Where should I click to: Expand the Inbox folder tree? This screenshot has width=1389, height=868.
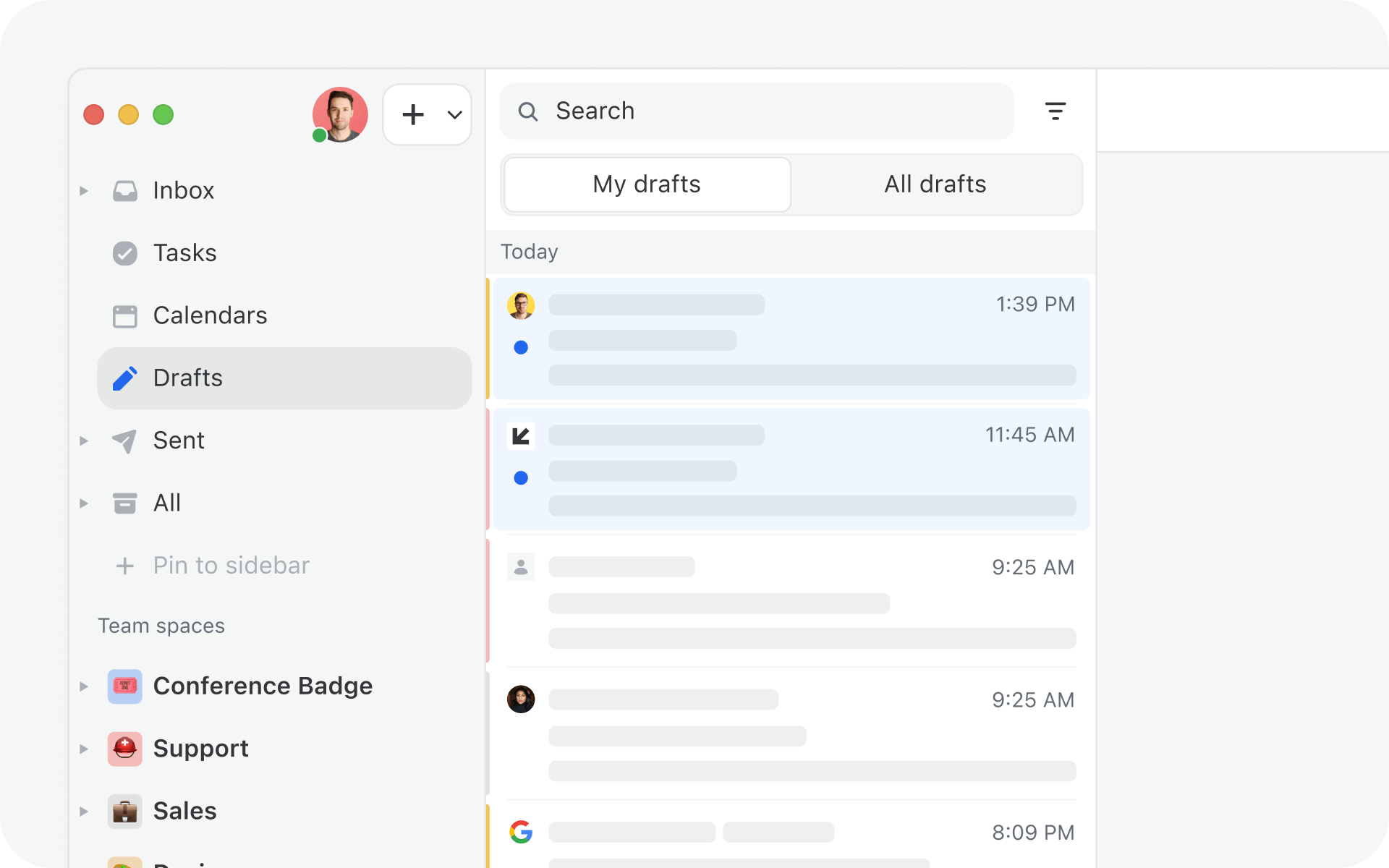click(84, 191)
